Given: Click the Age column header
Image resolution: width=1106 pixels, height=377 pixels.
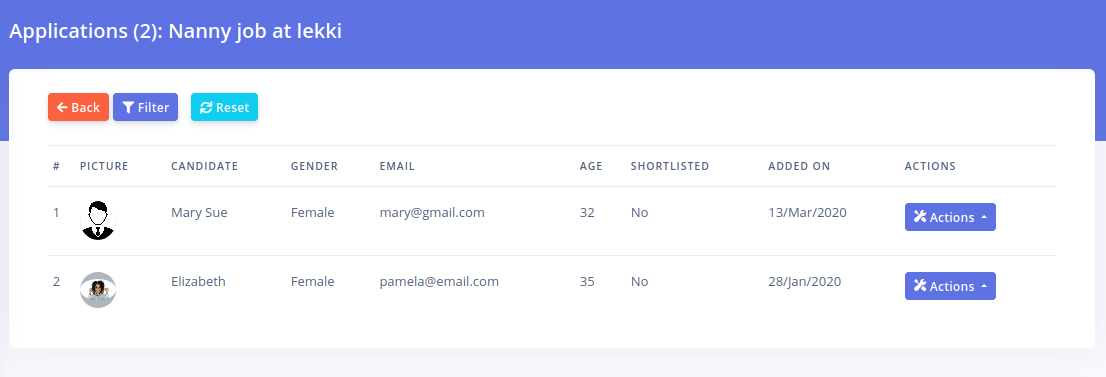Looking at the screenshot, I should [591, 167].
